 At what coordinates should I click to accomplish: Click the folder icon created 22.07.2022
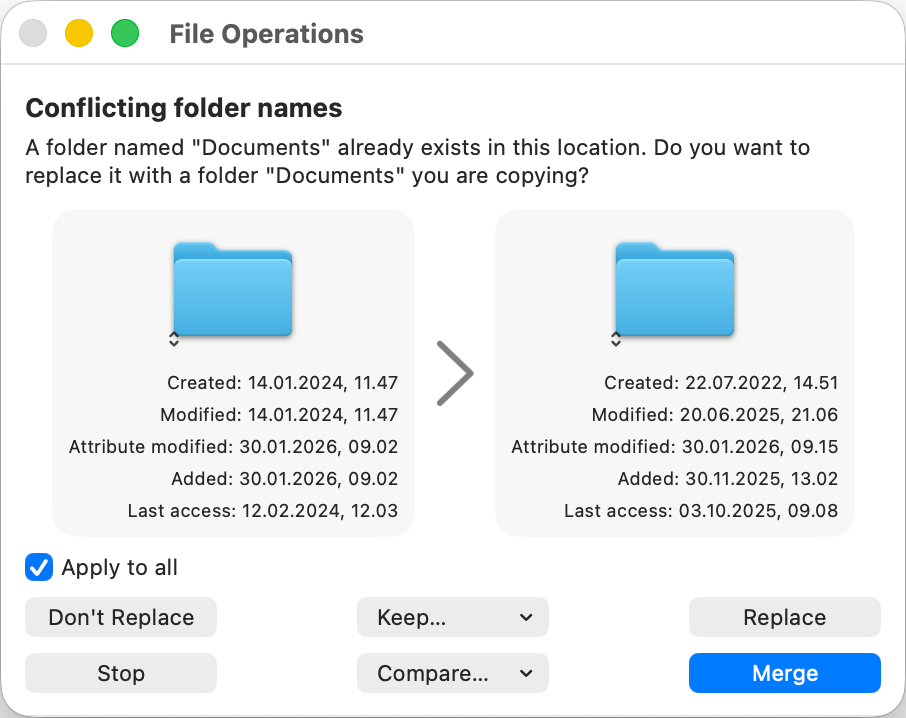(674, 289)
